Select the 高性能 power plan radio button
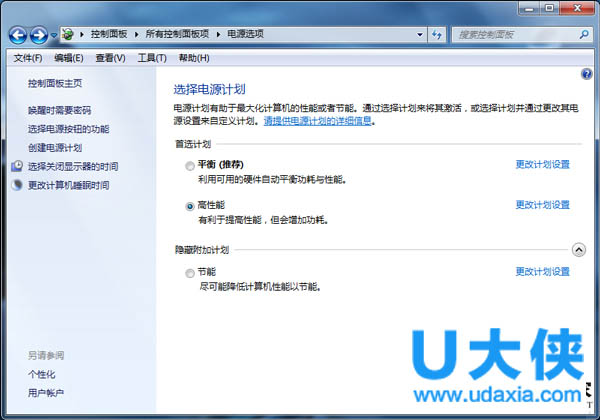Image resolution: width=600 pixels, height=420 pixels. coord(190,205)
